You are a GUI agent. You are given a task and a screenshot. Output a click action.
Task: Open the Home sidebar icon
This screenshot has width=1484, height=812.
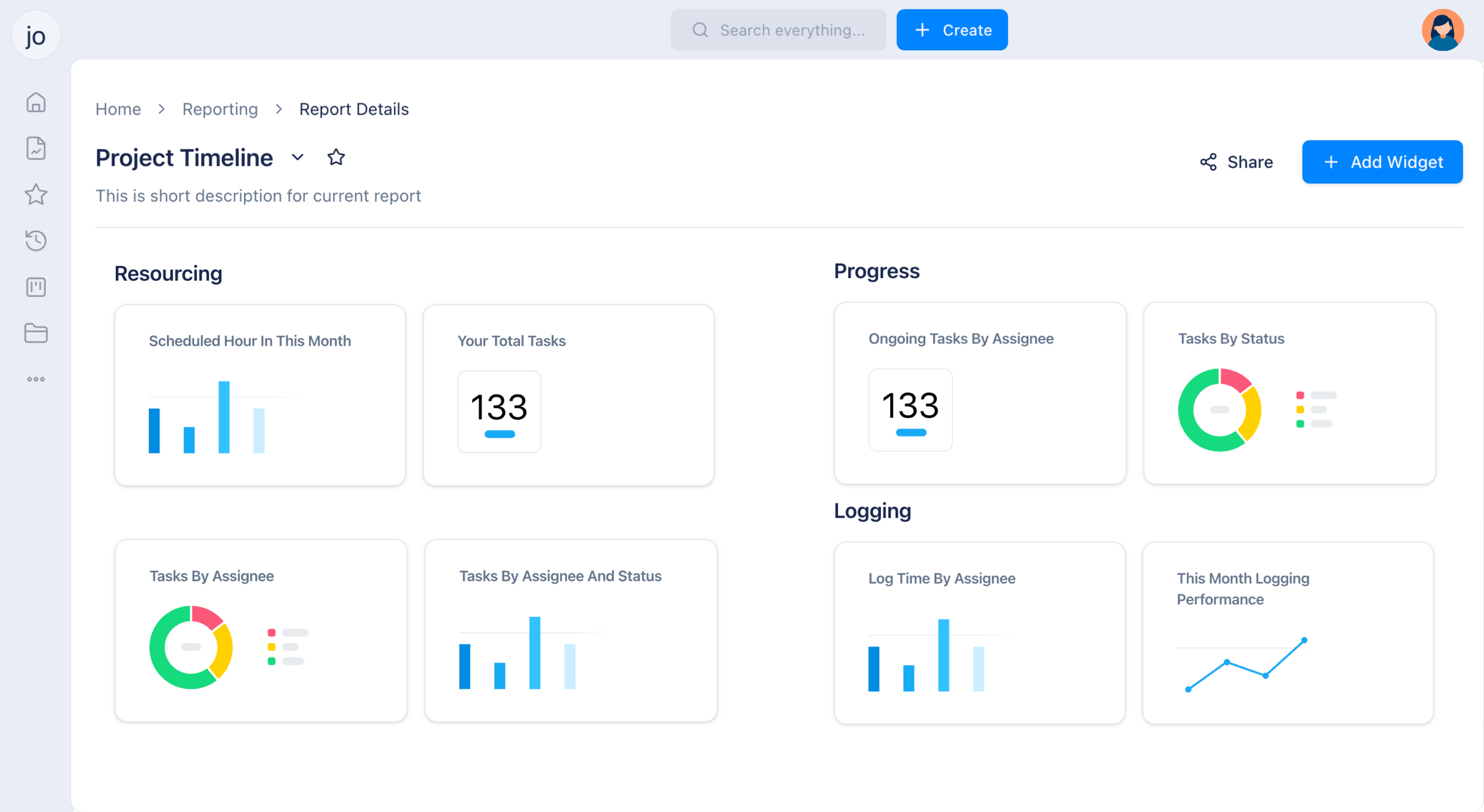coord(36,102)
